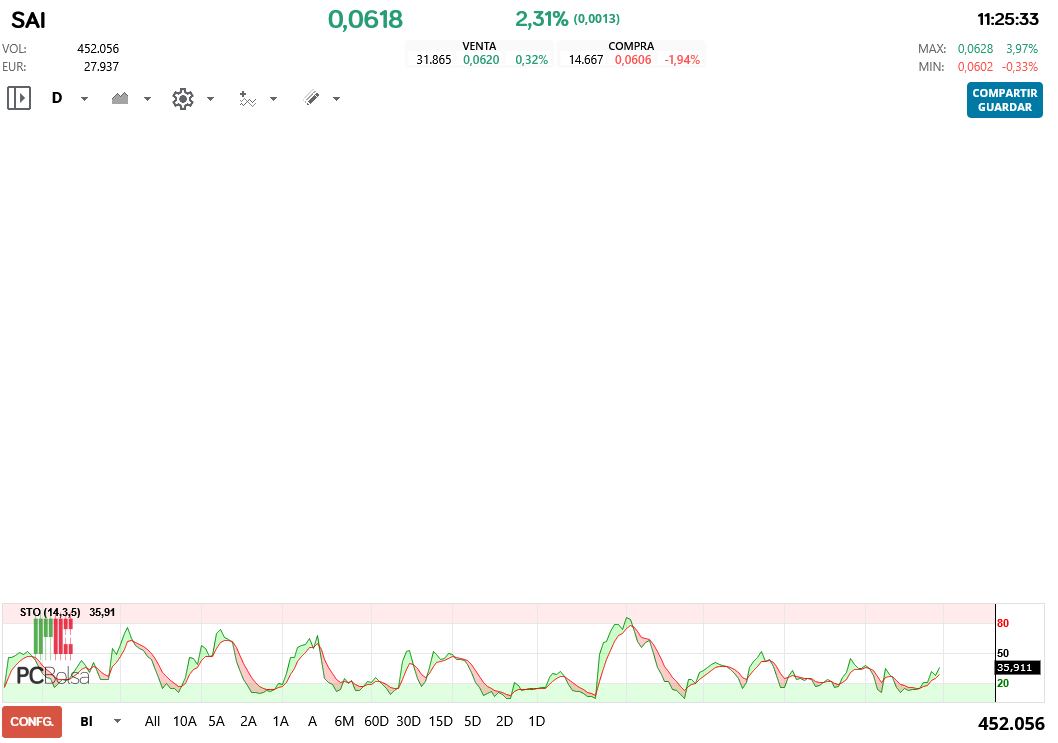Click the VENTA price 0,0620
The height and width of the screenshot is (743, 1058).
(481, 59)
